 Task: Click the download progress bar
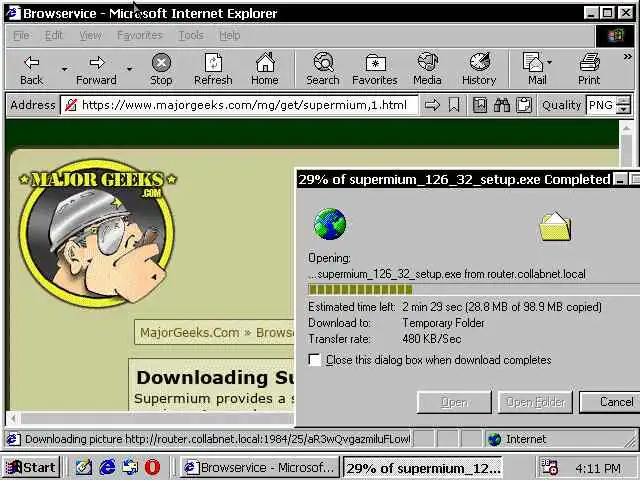pos(473,289)
